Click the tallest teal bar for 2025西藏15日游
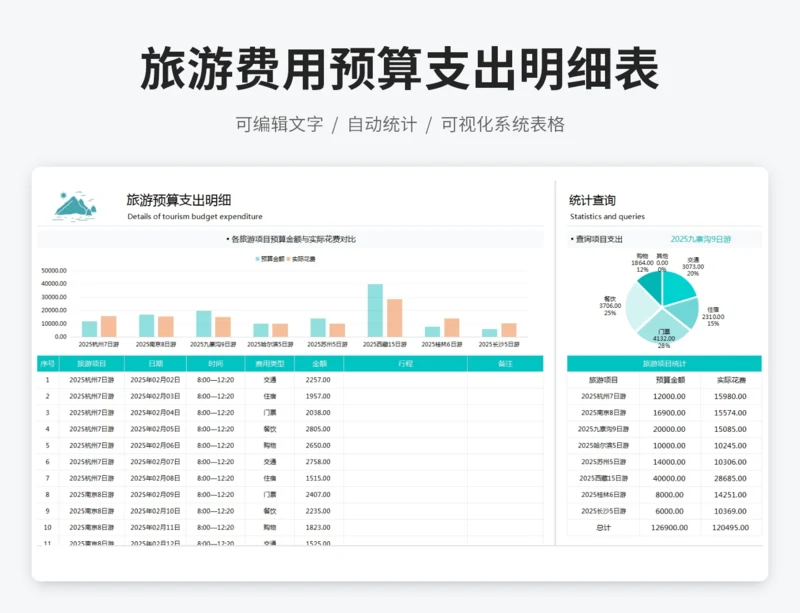This screenshot has width=800, height=613. pos(375,310)
